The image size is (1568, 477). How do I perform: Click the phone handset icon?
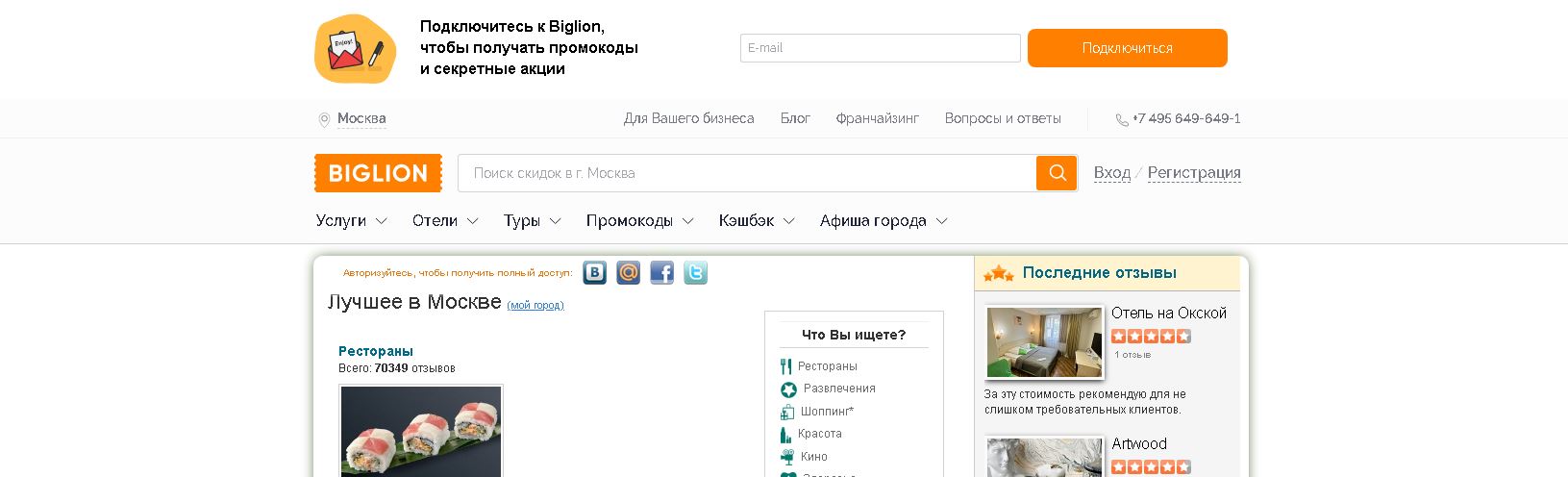tap(1122, 120)
